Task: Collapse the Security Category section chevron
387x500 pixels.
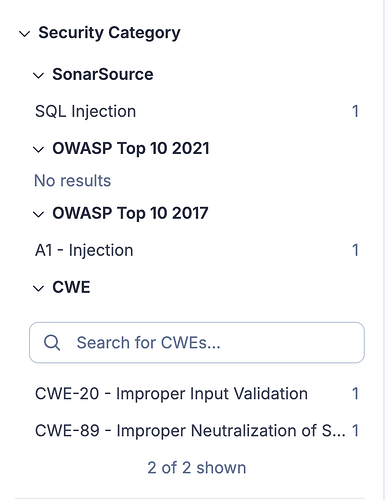Action: click(x=24, y=34)
